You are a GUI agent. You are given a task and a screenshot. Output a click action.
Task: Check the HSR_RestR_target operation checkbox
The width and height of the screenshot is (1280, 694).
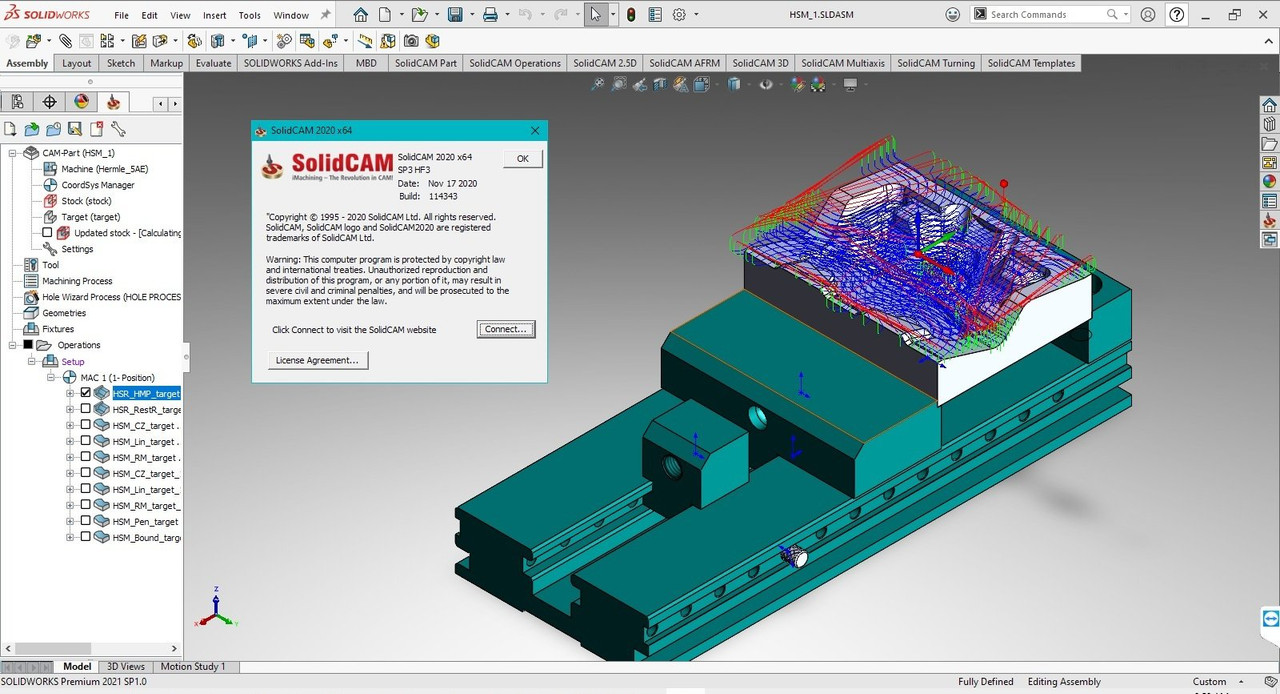(85, 409)
